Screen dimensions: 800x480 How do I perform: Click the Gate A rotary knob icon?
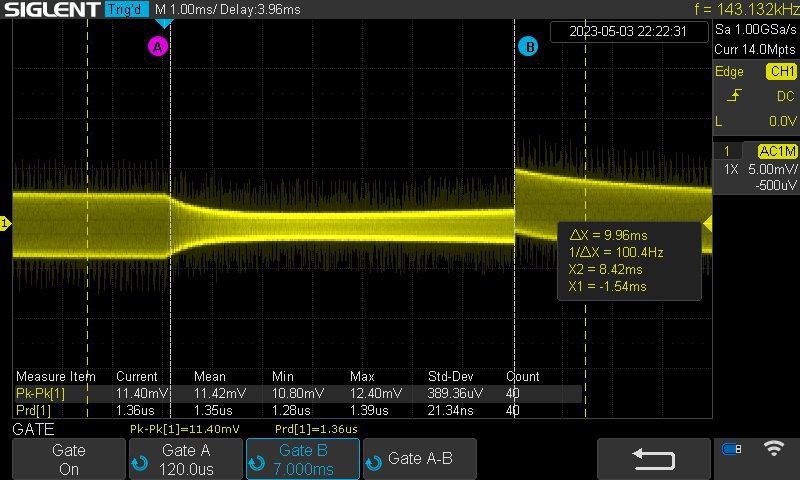[x=140, y=463]
